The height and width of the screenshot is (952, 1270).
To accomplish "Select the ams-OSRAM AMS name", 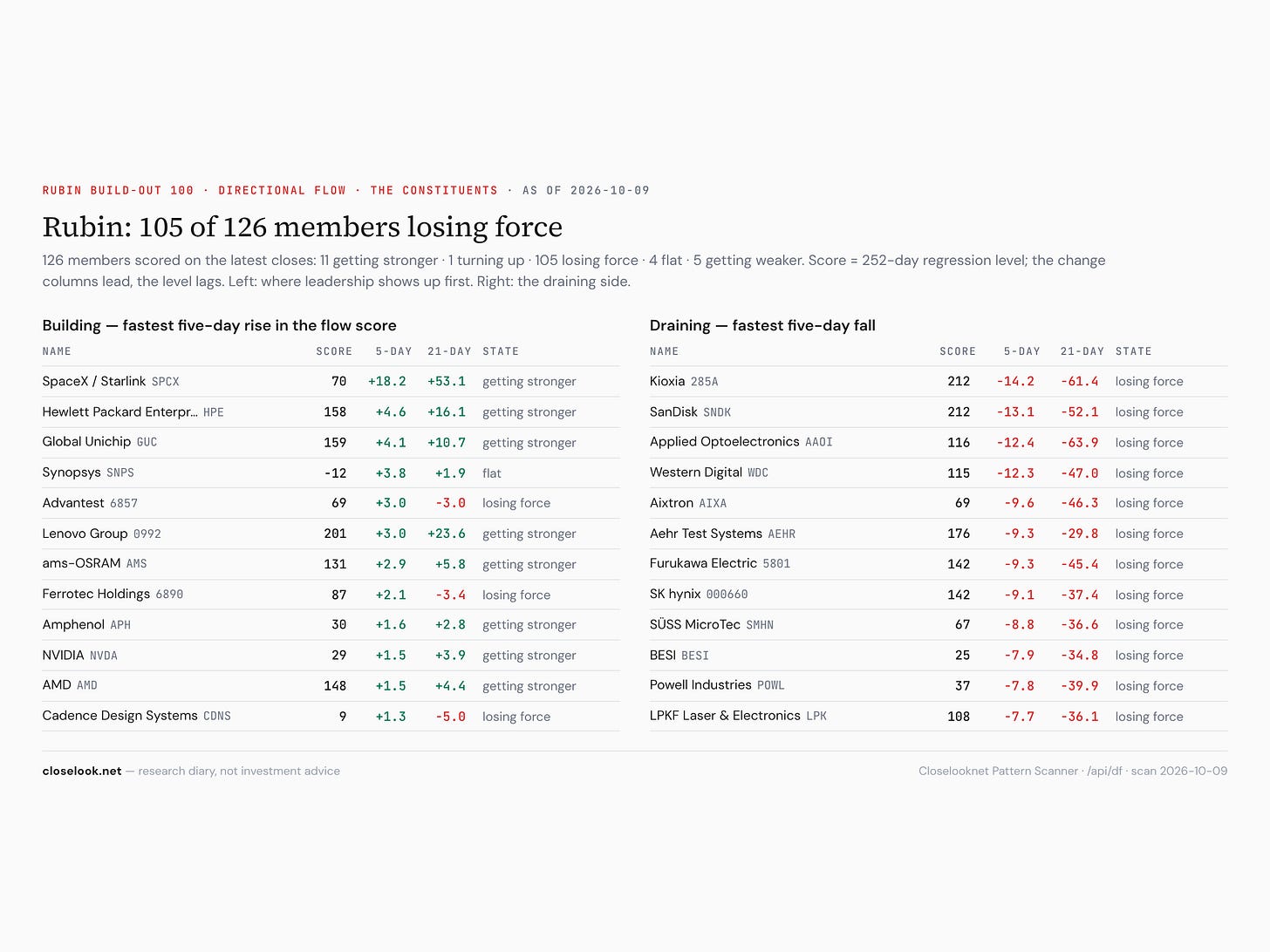I will point(94,564).
